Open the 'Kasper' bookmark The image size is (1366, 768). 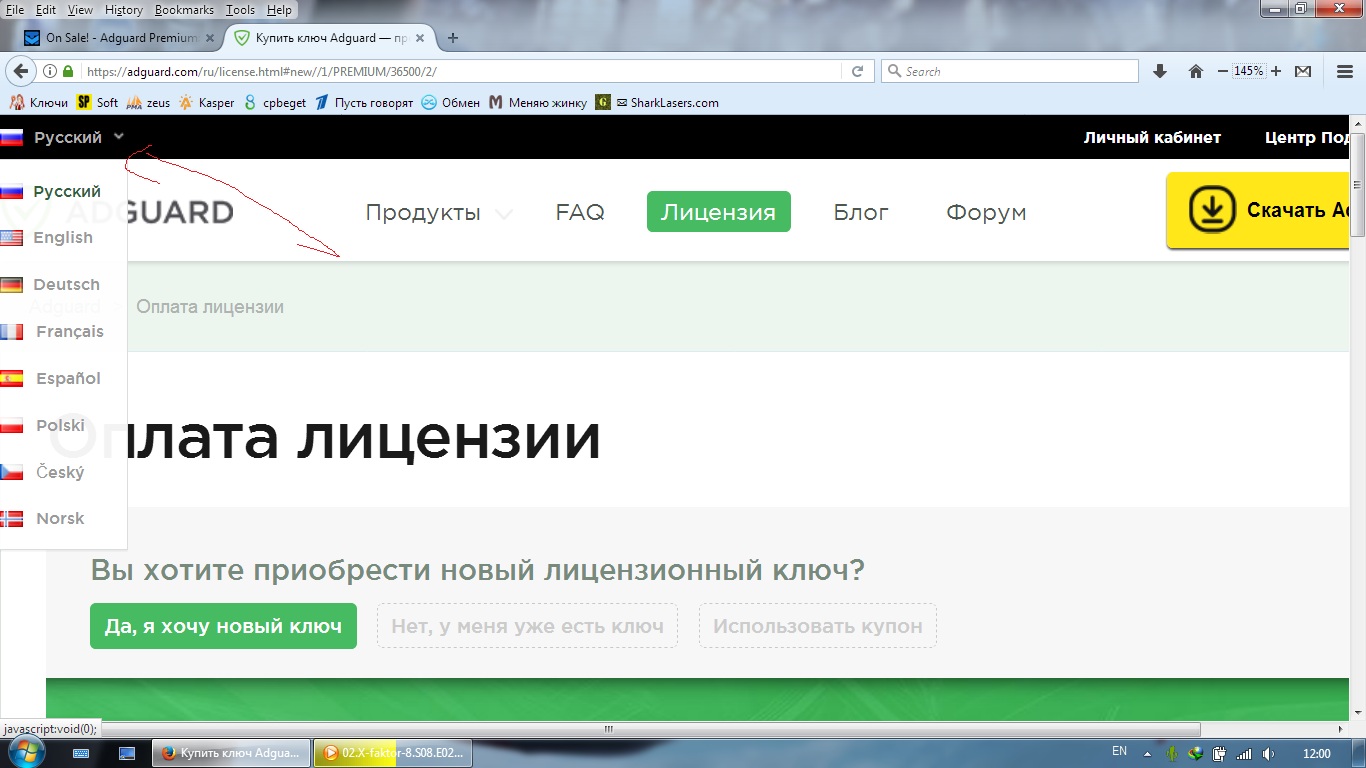pyautogui.click(x=206, y=102)
